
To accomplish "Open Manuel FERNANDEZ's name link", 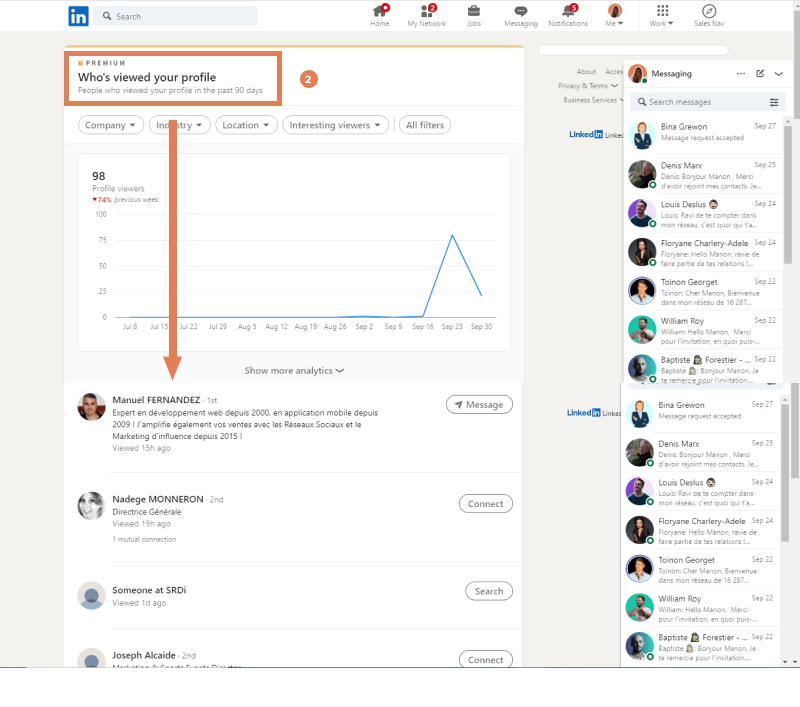I will click(x=156, y=400).
